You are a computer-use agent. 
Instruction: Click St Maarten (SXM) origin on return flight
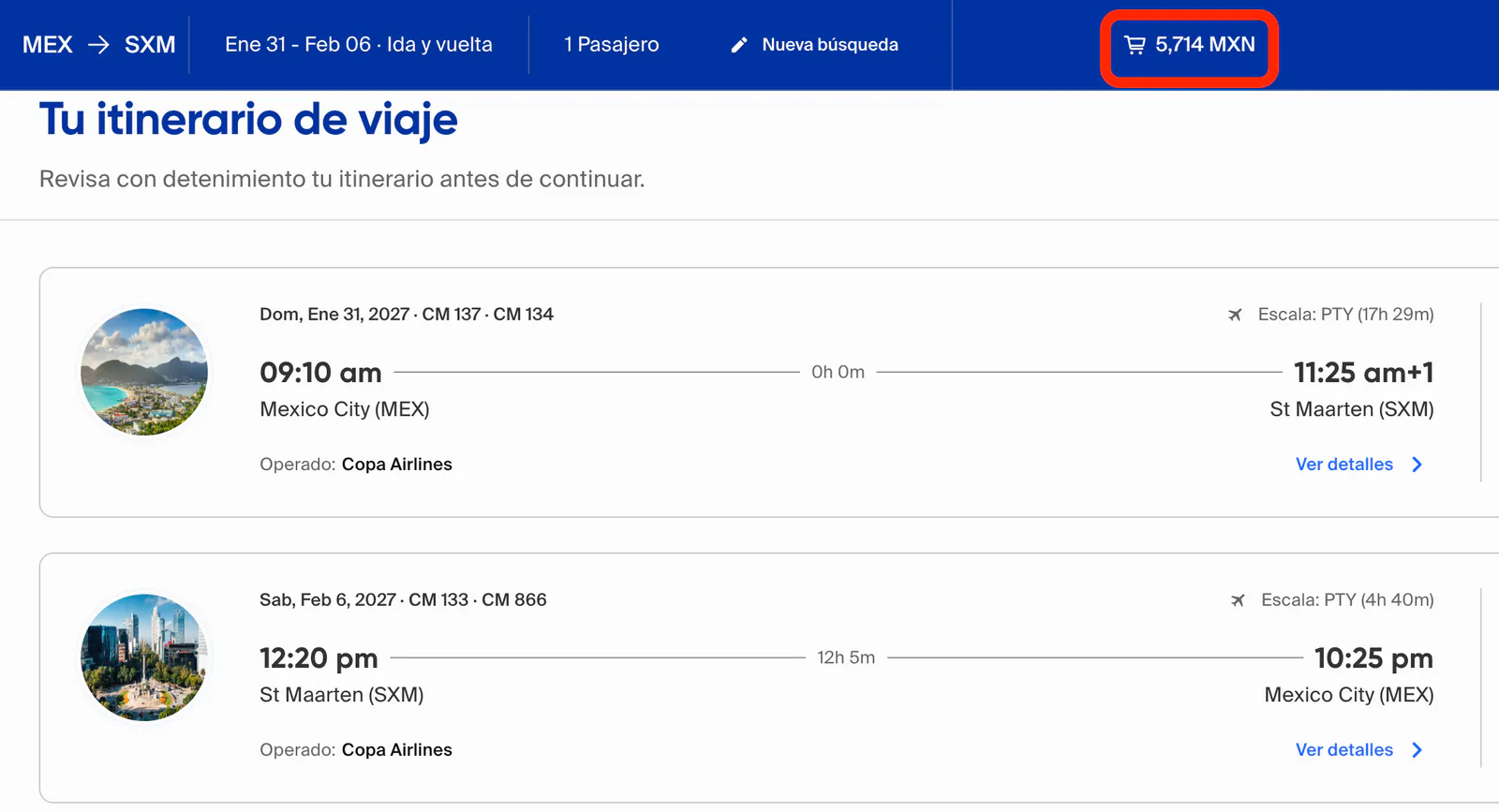pyautogui.click(x=342, y=695)
